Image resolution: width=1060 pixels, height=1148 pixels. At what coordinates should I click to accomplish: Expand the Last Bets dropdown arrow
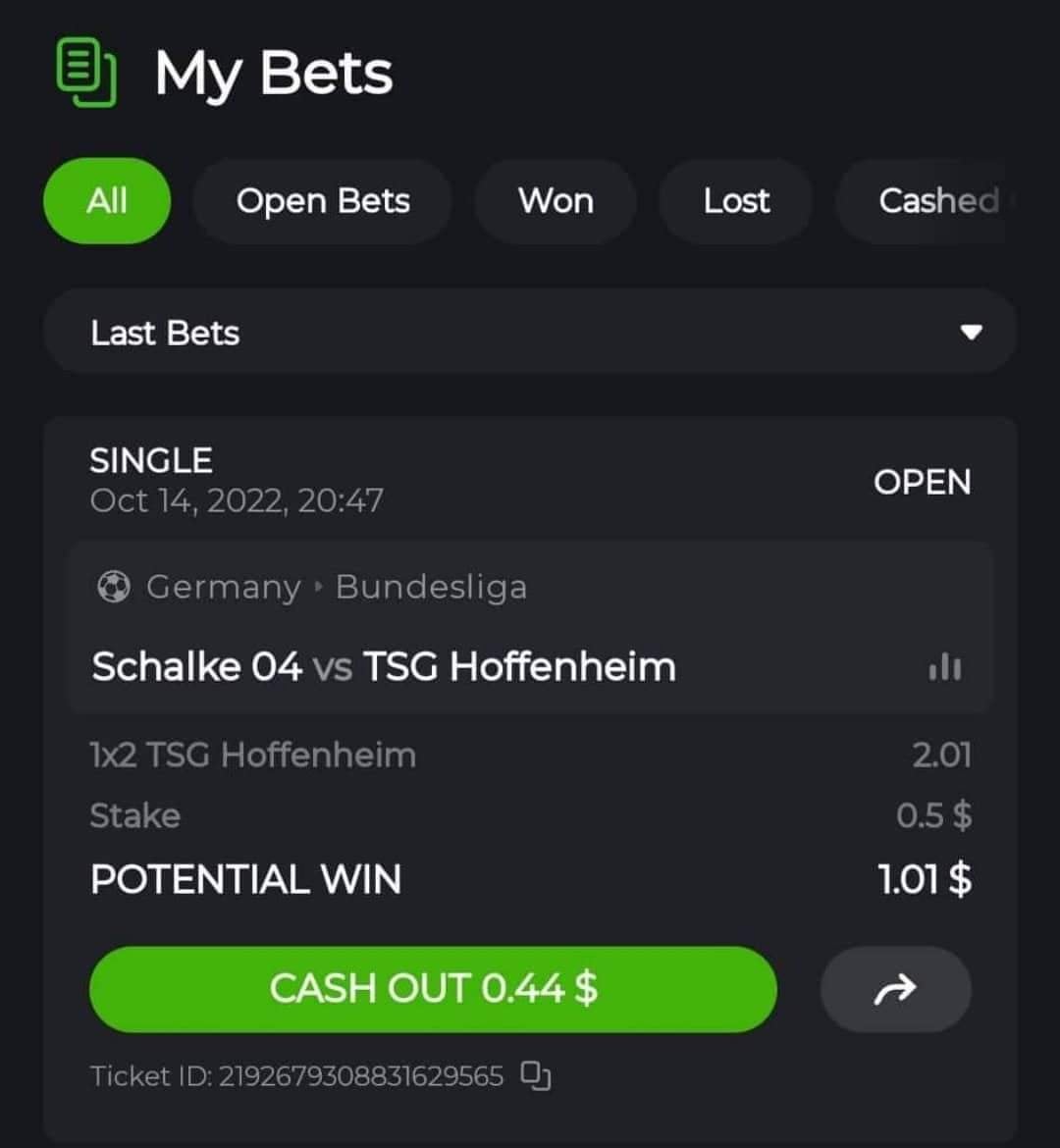[x=971, y=333]
